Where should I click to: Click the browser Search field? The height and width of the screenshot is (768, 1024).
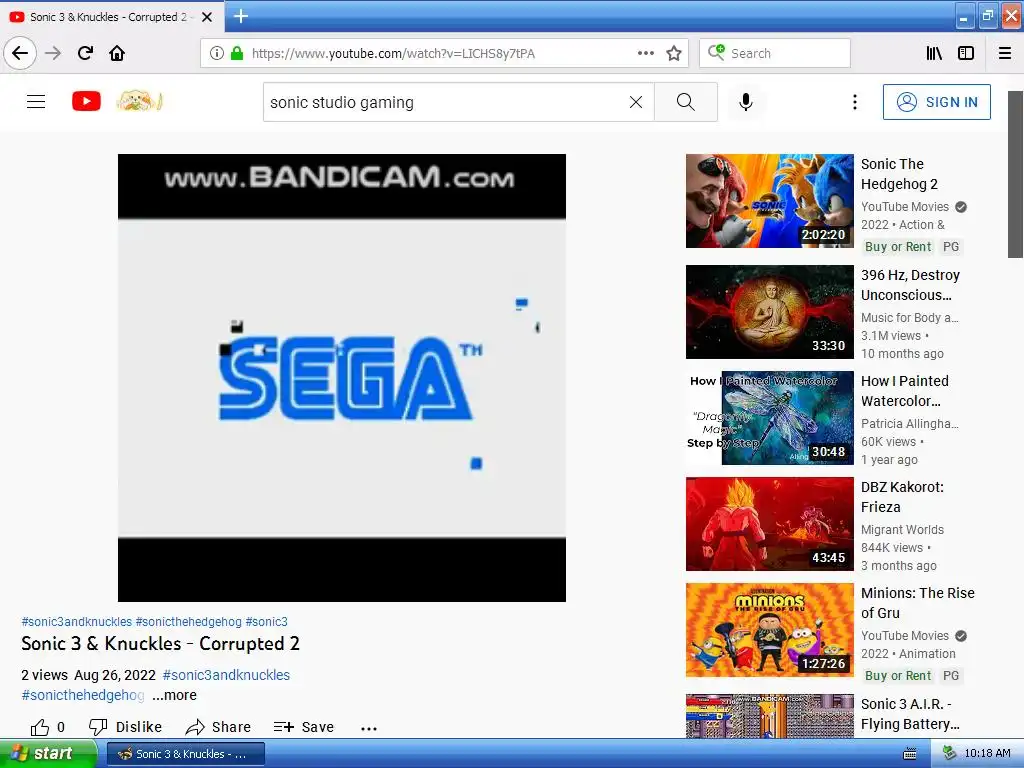click(x=775, y=53)
